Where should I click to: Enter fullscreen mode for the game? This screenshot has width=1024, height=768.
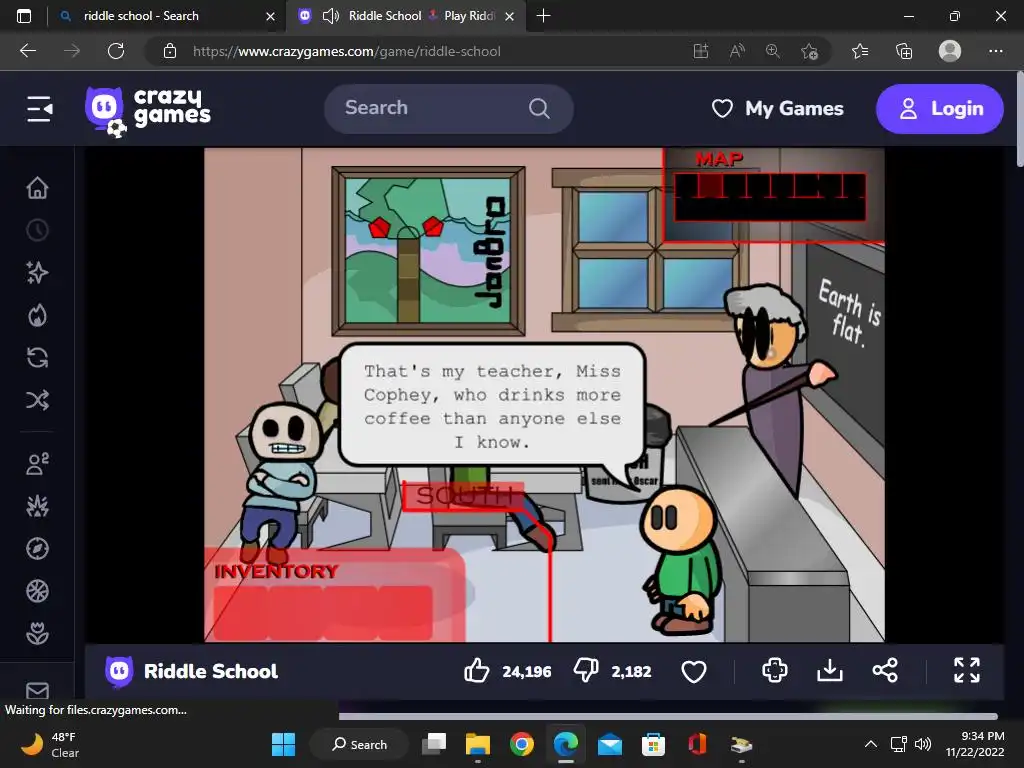(967, 671)
